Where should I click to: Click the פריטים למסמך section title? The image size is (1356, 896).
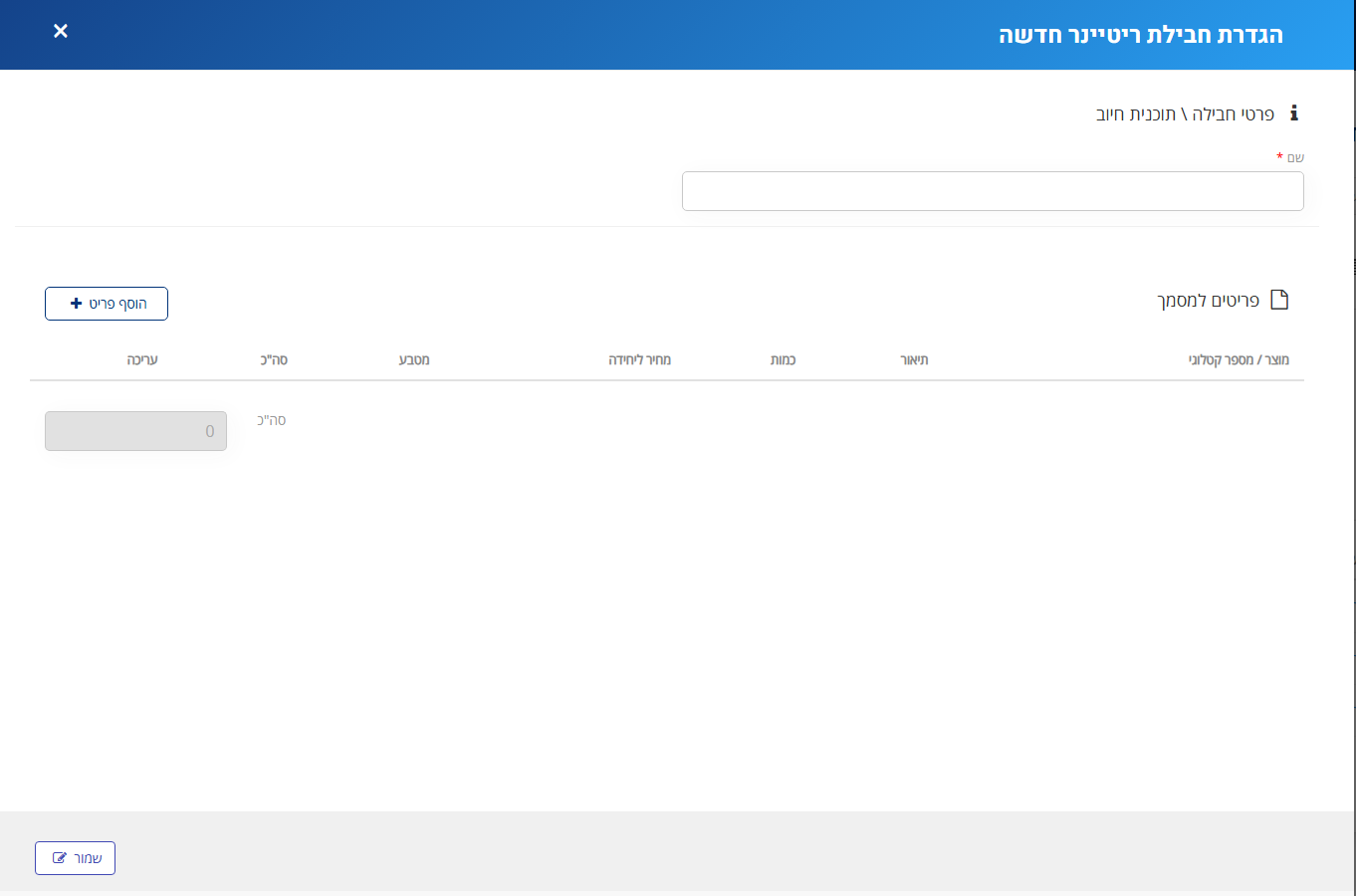1208,301
